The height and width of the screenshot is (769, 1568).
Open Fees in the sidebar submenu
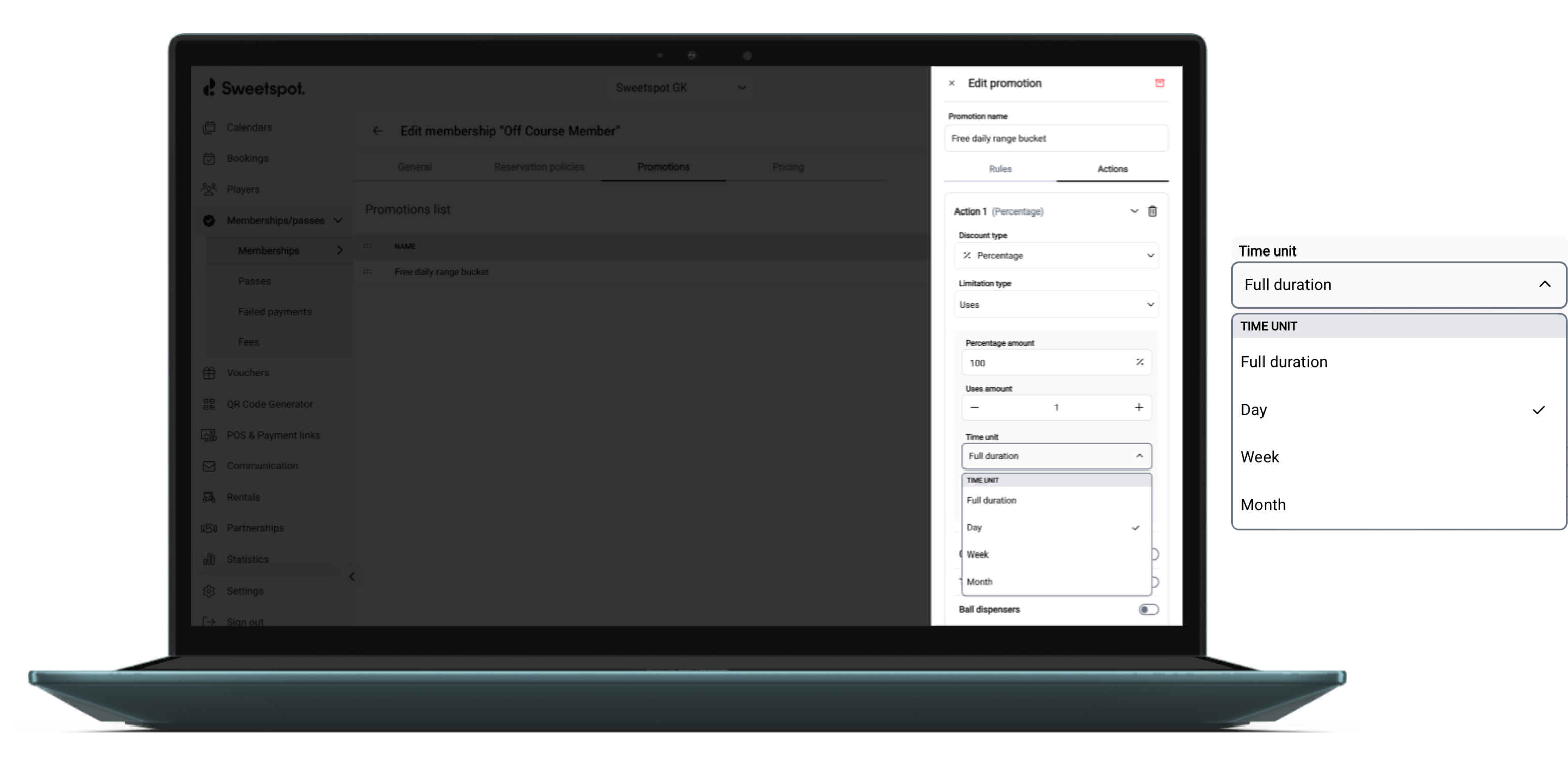(x=248, y=342)
